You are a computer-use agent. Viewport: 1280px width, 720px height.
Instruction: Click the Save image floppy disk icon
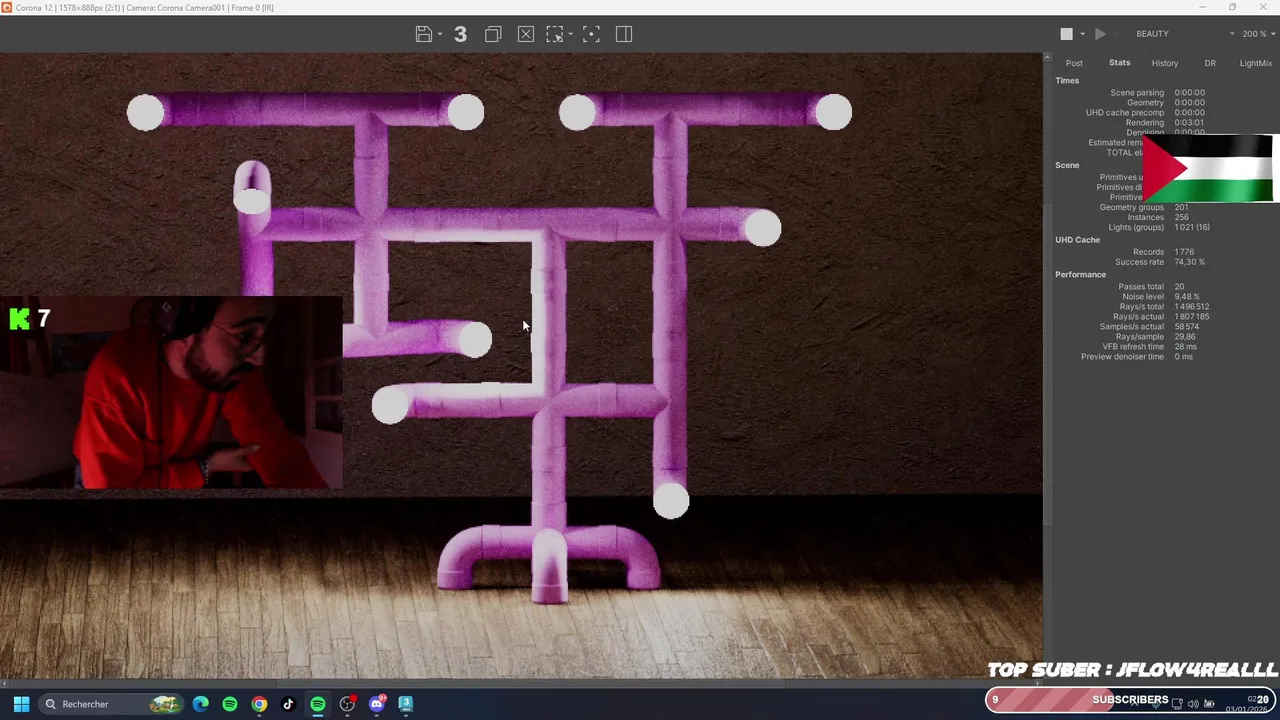point(424,34)
